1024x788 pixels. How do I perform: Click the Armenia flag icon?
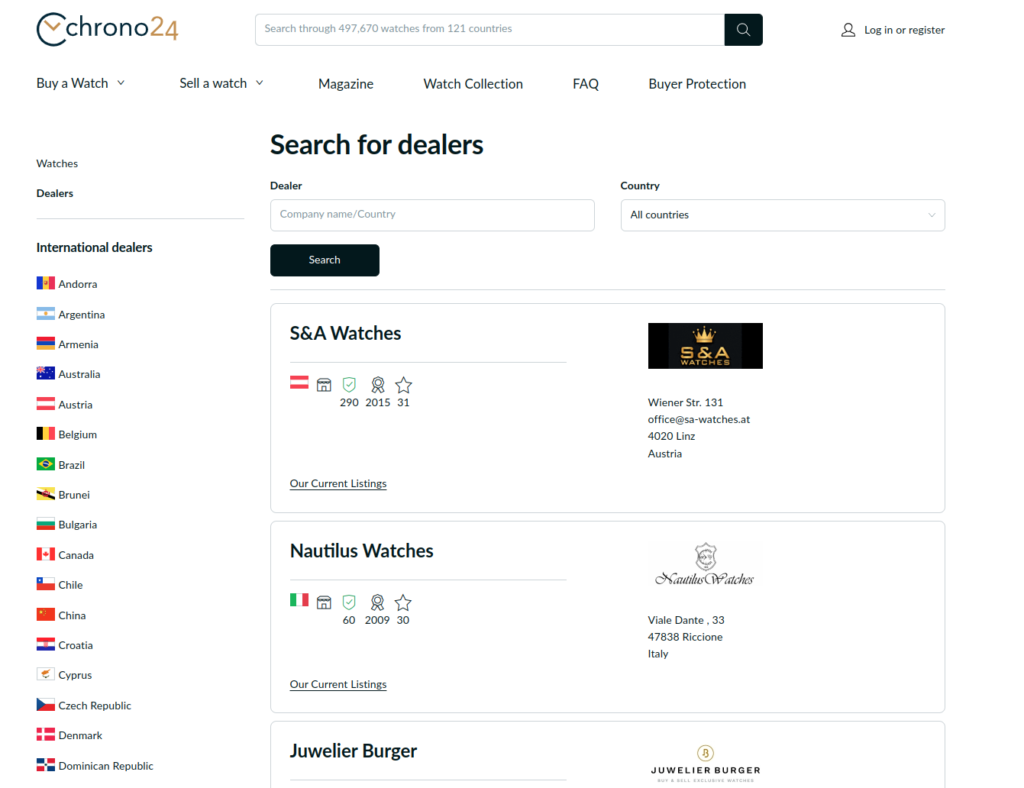pos(46,344)
